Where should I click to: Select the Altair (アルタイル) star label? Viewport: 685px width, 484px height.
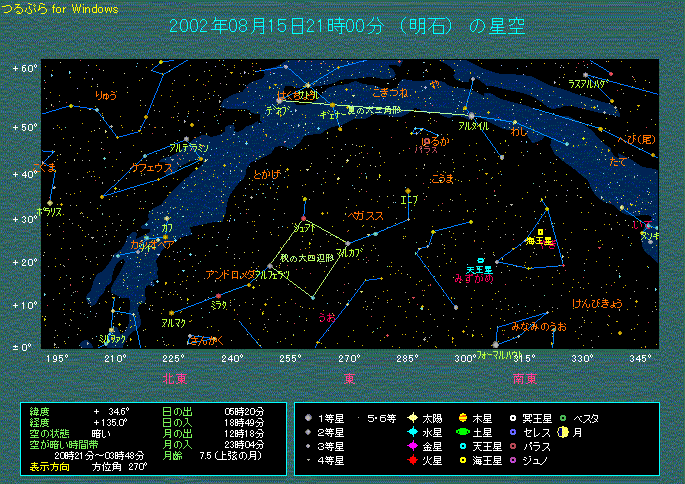click(473, 127)
